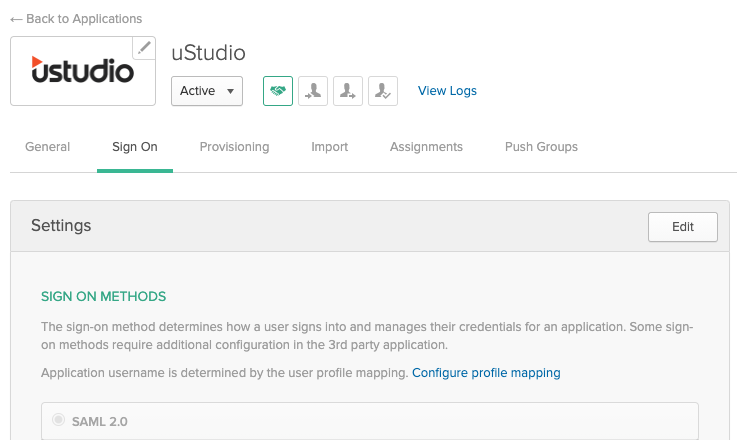This screenshot has width=737, height=440.
Task: Click the uStudio logo thumbnail
Action: click(83, 71)
